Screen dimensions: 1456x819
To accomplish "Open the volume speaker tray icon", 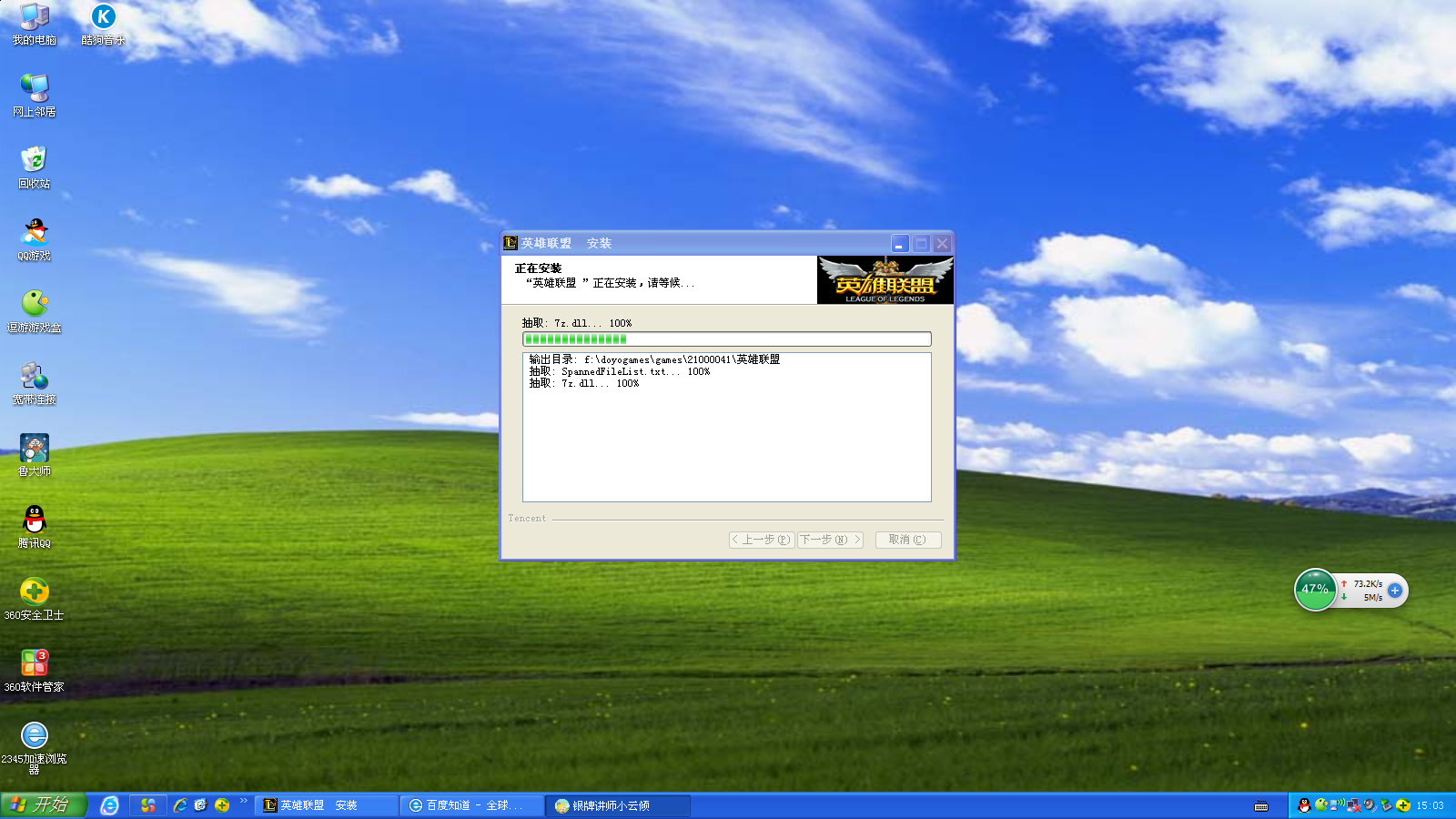I will pyautogui.click(x=1370, y=805).
